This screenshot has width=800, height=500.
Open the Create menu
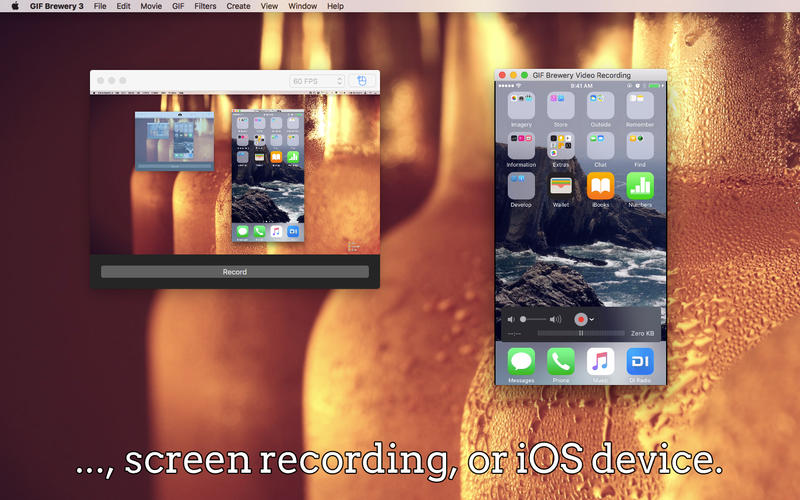click(x=238, y=6)
